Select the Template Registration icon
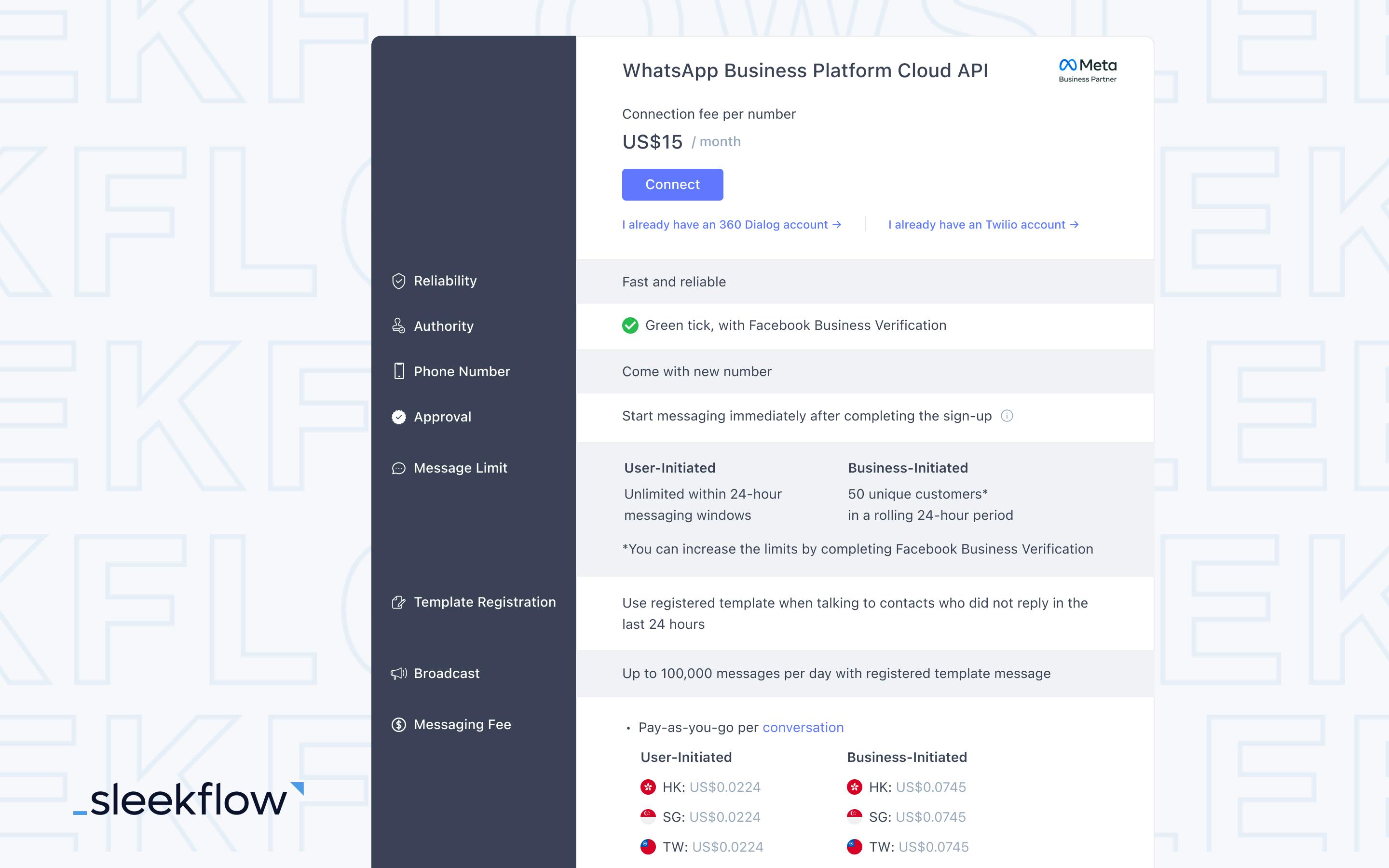 398,602
